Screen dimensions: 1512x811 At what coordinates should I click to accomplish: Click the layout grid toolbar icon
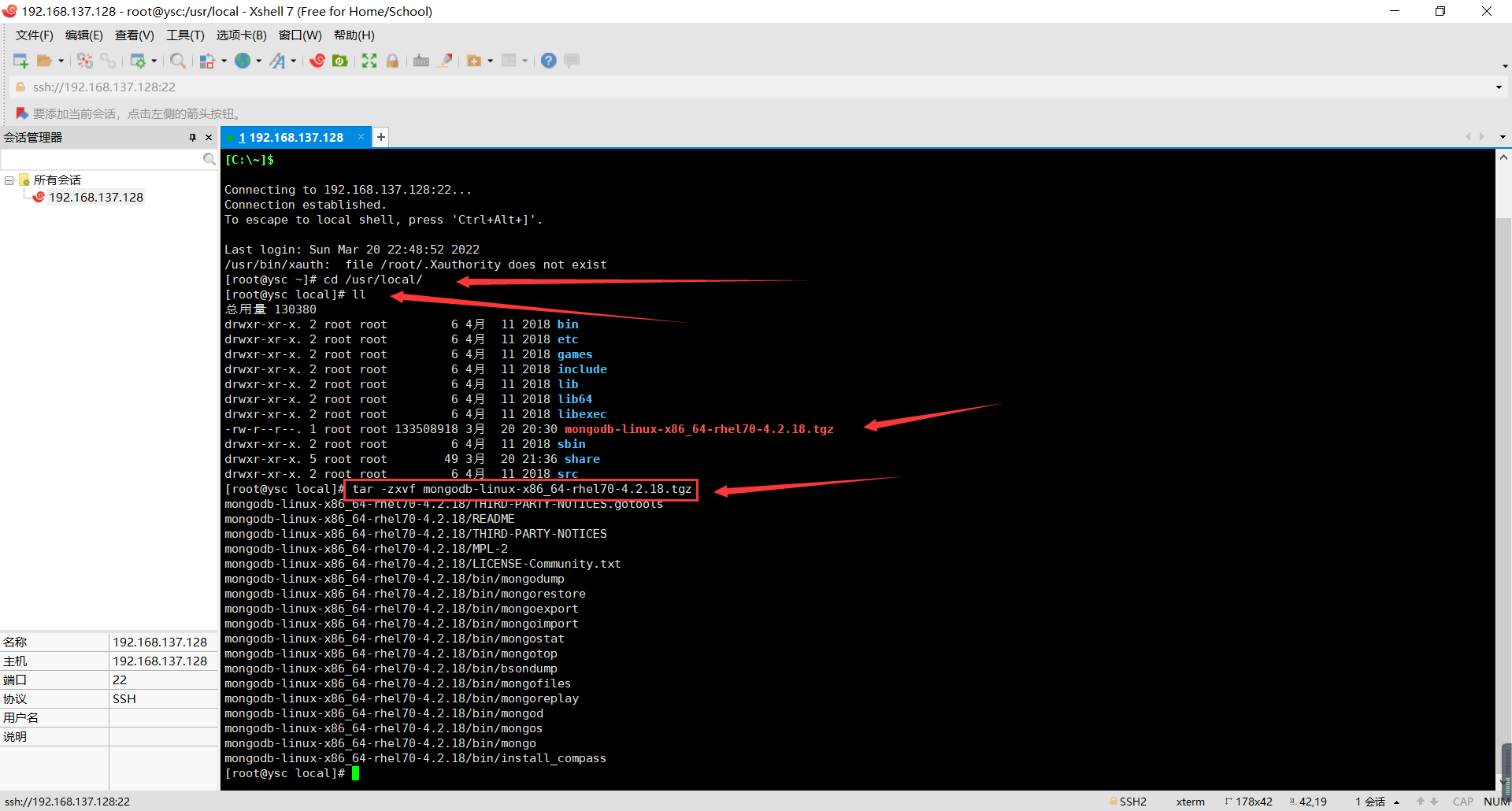click(509, 61)
